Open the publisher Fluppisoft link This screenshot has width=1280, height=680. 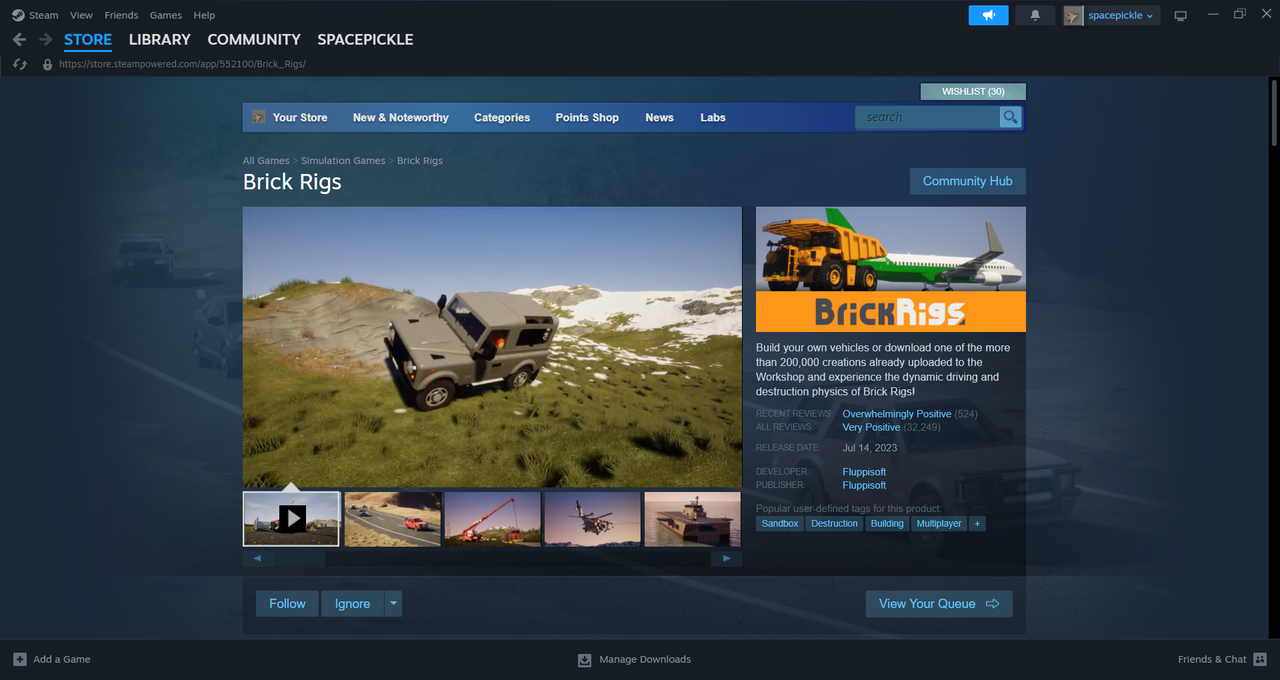pyautogui.click(x=864, y=485)
